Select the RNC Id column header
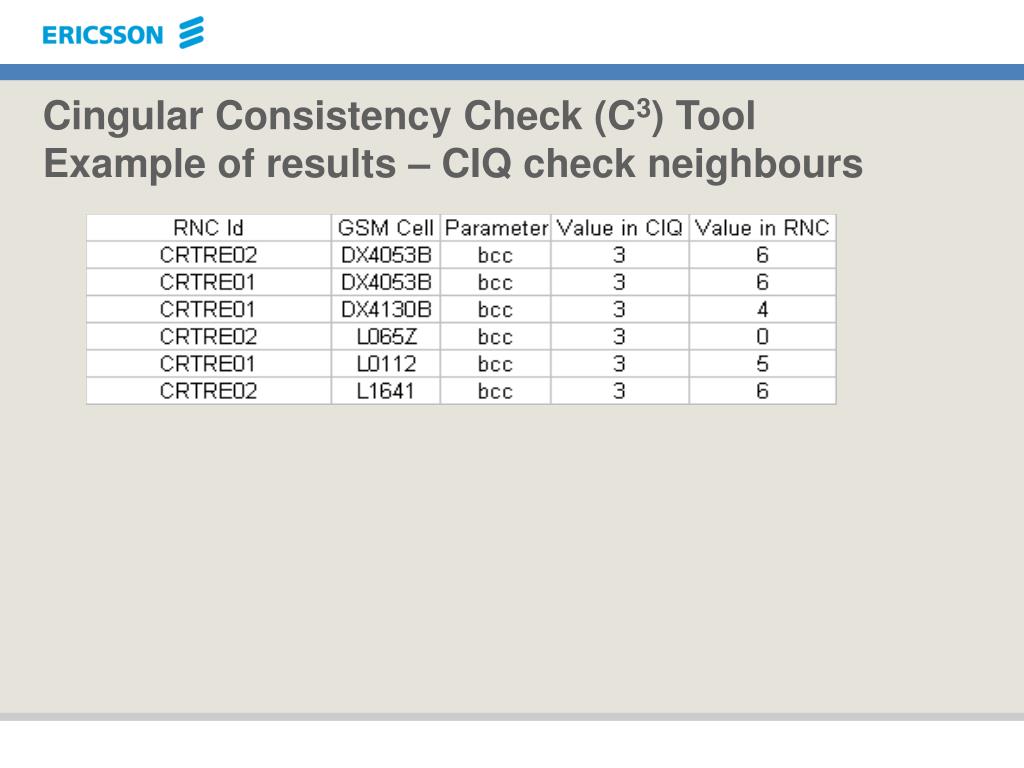The height and width of the screenshot is (768, 1024). tap(208, 228)
